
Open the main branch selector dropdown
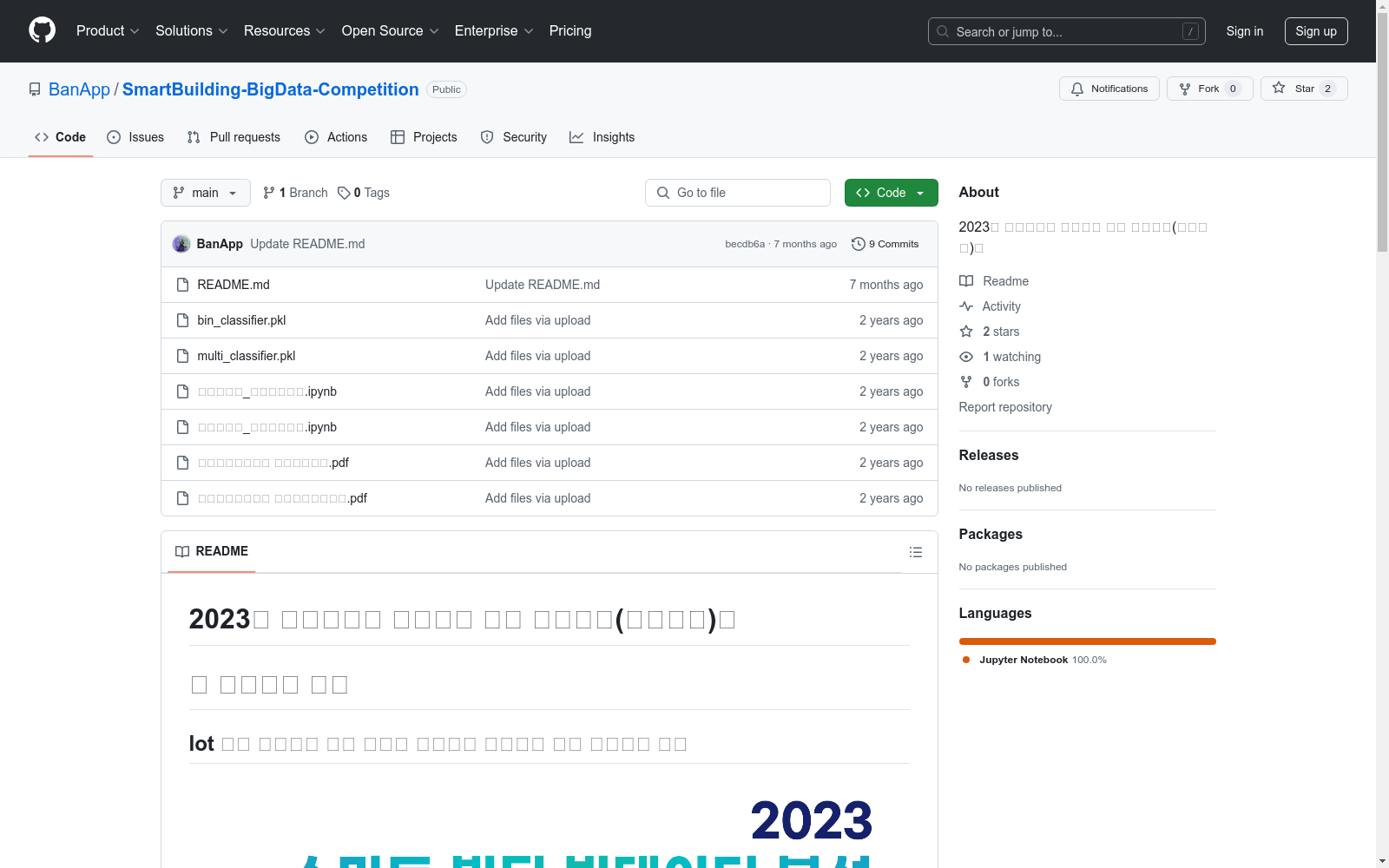tap(206, 193)
